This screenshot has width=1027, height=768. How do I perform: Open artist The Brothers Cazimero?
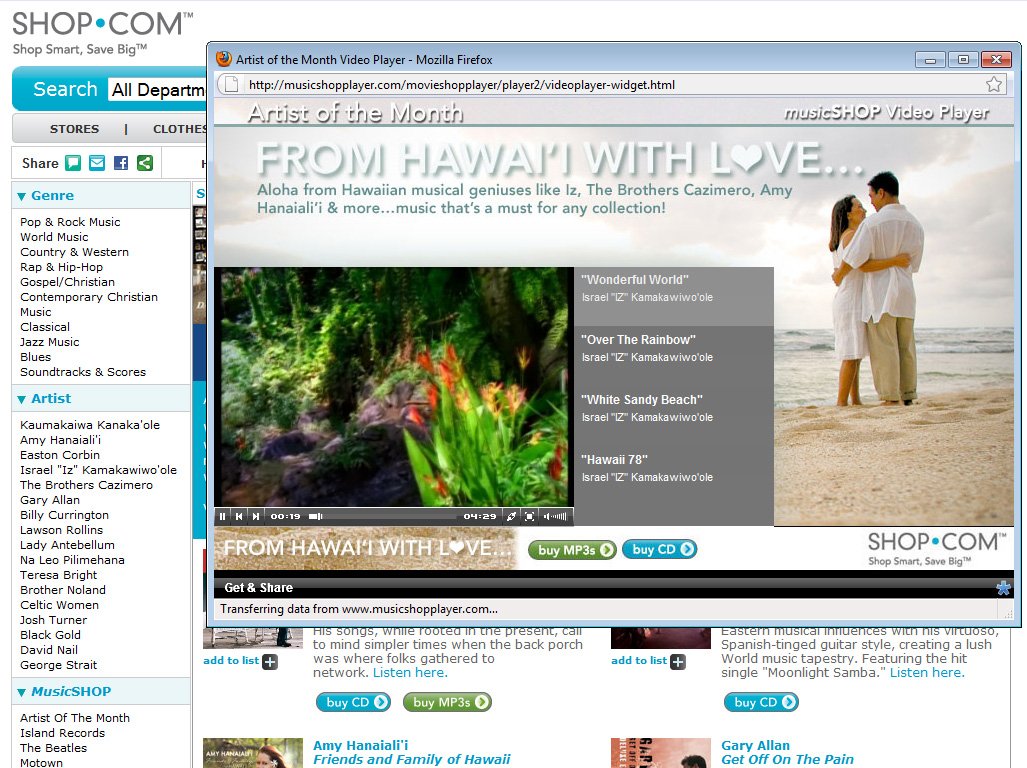86,485
